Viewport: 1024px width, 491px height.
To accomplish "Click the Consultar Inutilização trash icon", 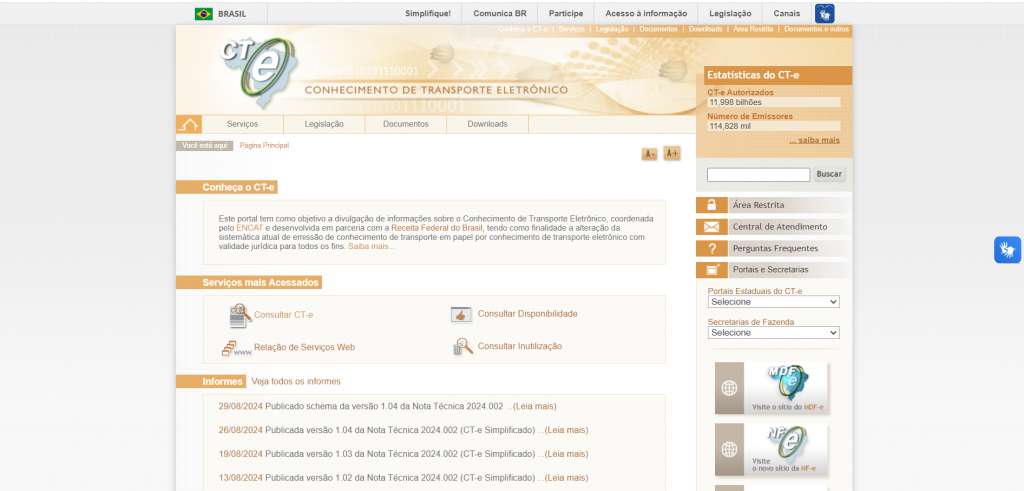I will coord(462,347).
